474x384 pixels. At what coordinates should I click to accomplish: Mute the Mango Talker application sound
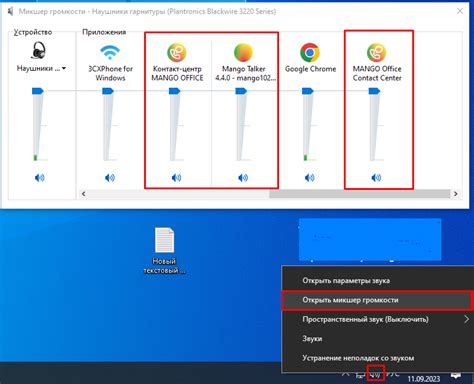(243, 178)
